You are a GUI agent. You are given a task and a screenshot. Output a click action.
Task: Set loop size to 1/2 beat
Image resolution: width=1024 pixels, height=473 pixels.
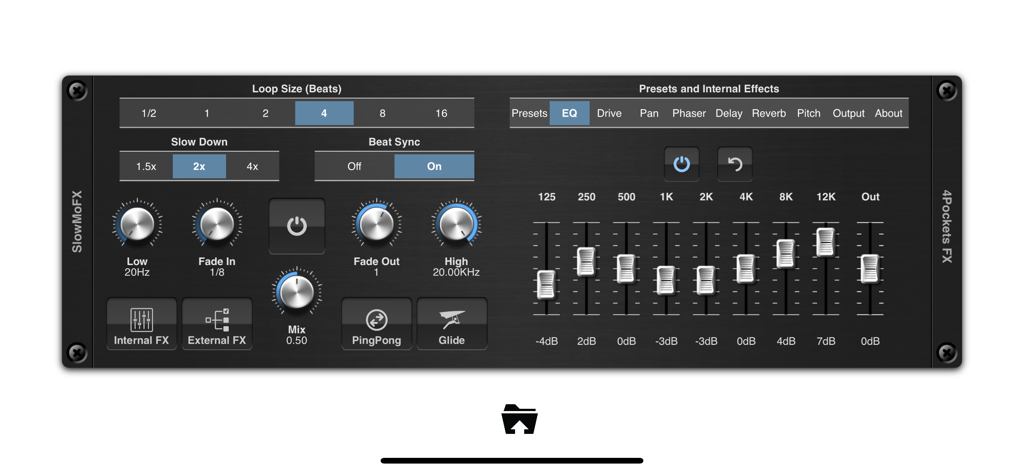point(149,113)
